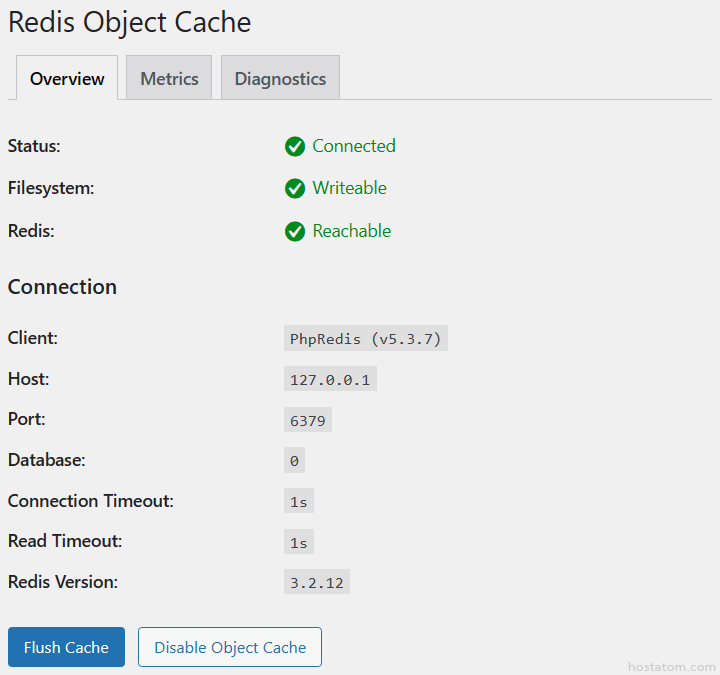Switch to the Overview tab
Viewport: 720px width, 675px height.
pyautogui.click(x=67, y=78)
